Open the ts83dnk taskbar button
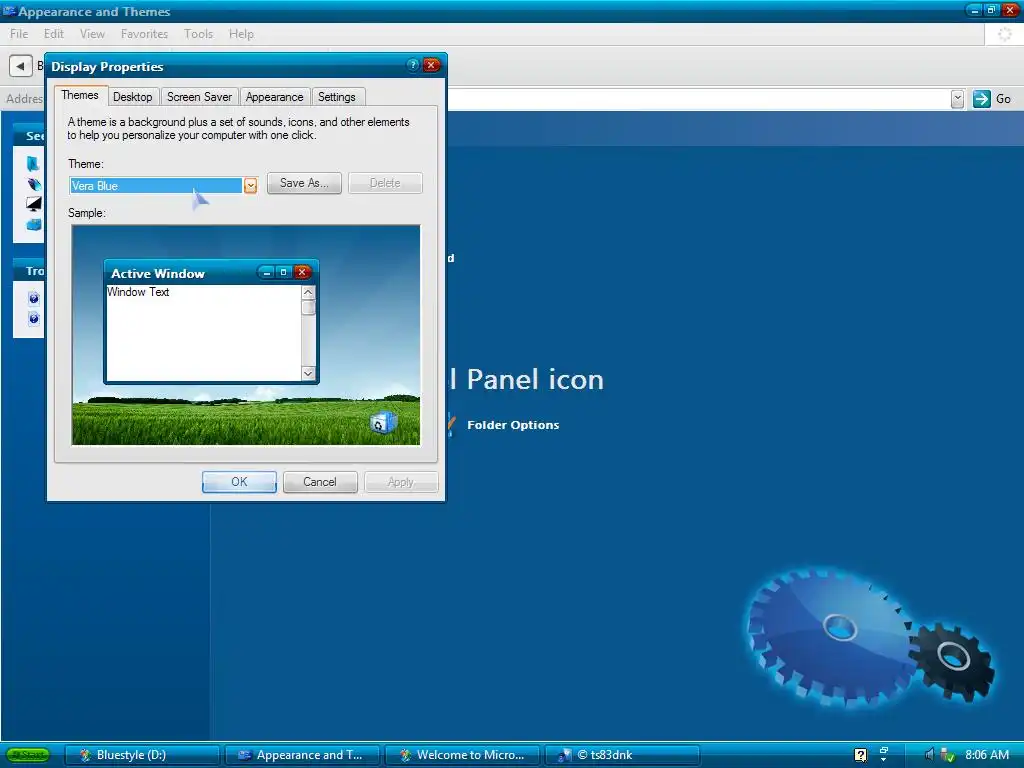Screen dimensions: 1024x768 pyautogui.click(x=622, y=755)
